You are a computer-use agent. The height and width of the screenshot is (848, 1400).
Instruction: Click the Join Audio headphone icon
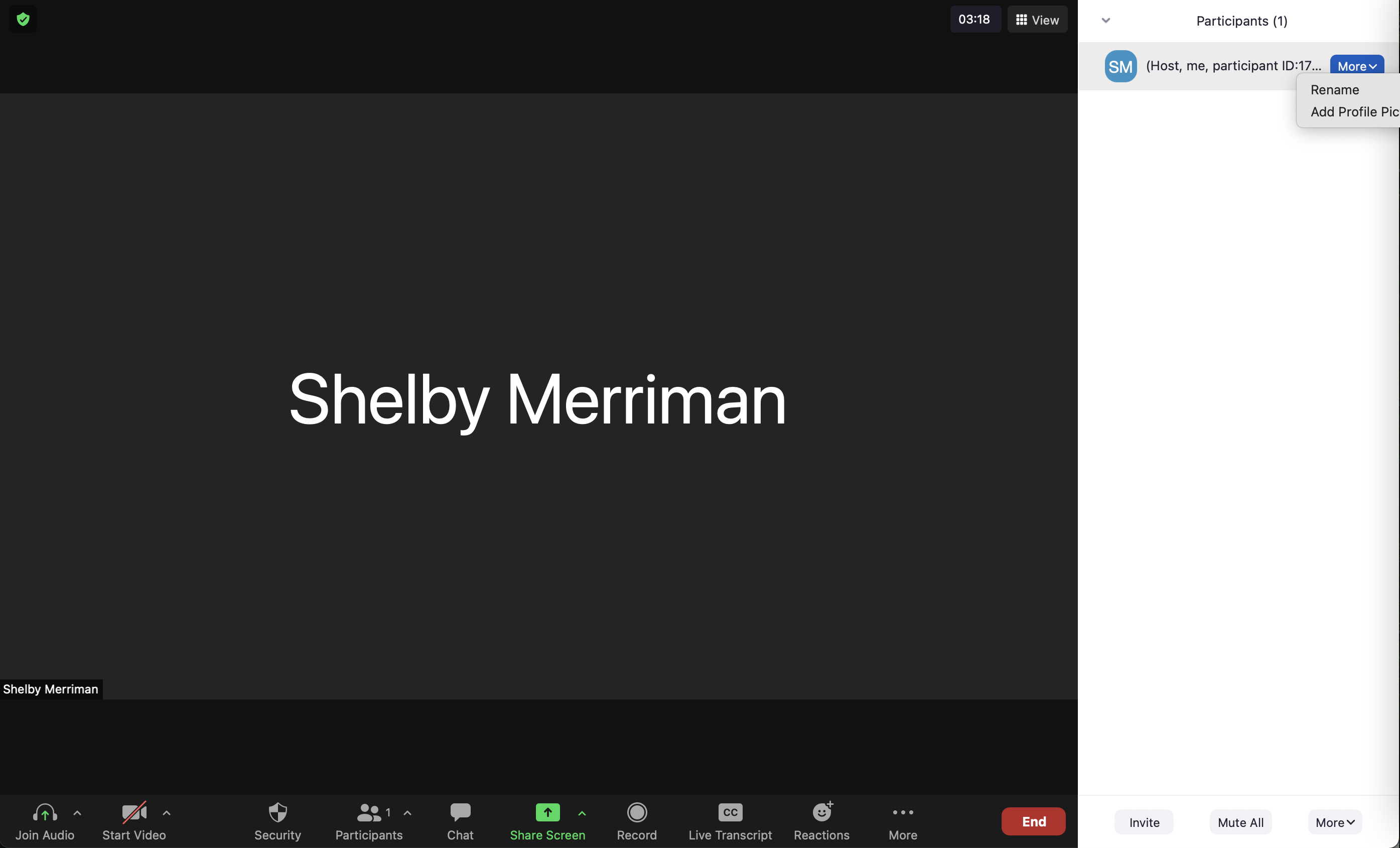(x=45, y=812)
